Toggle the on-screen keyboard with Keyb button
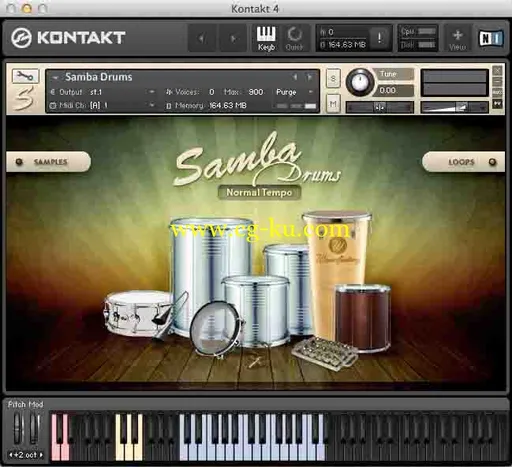 pos(266,38)
